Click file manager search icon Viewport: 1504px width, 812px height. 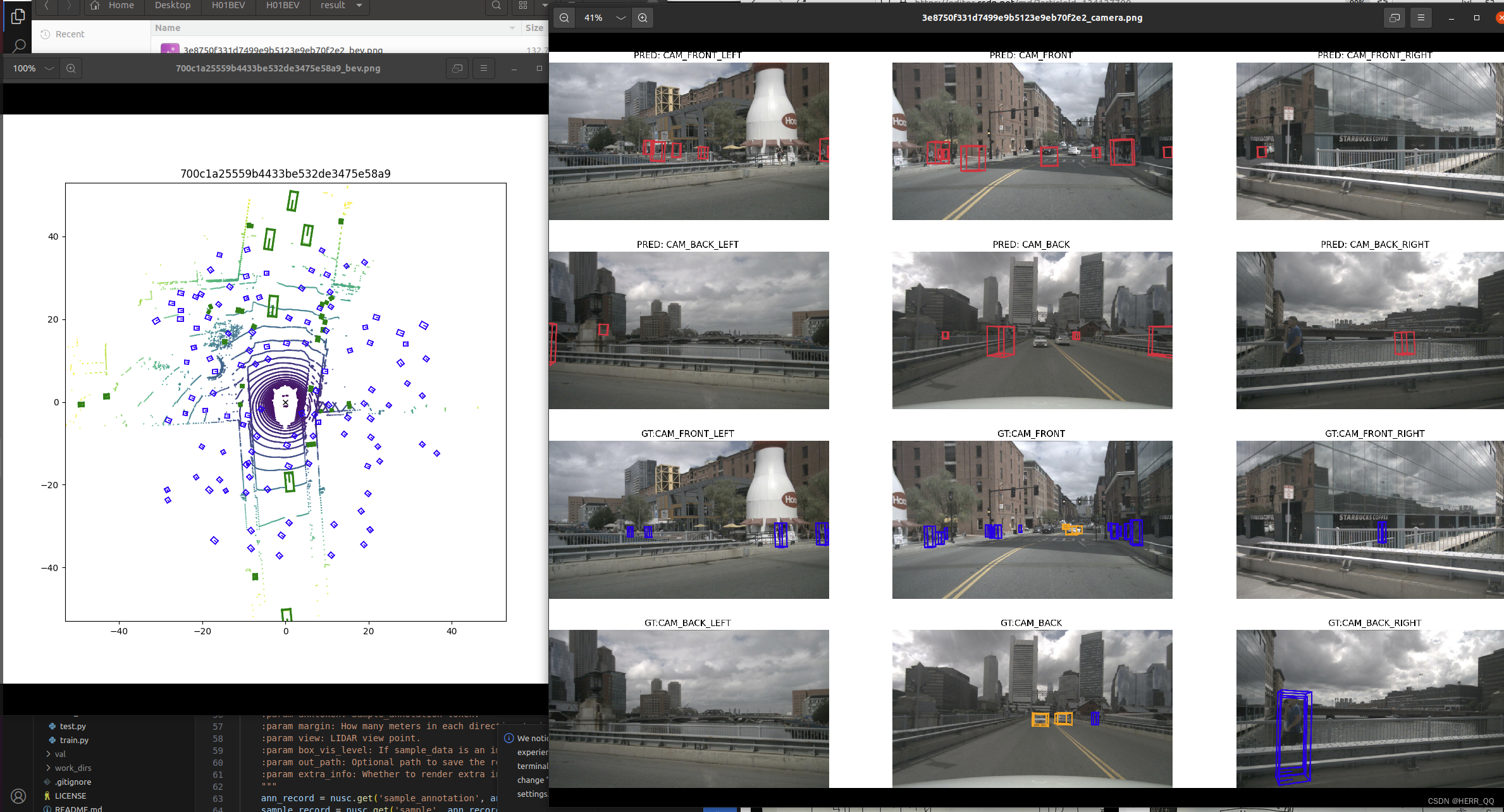coord(496,6)
